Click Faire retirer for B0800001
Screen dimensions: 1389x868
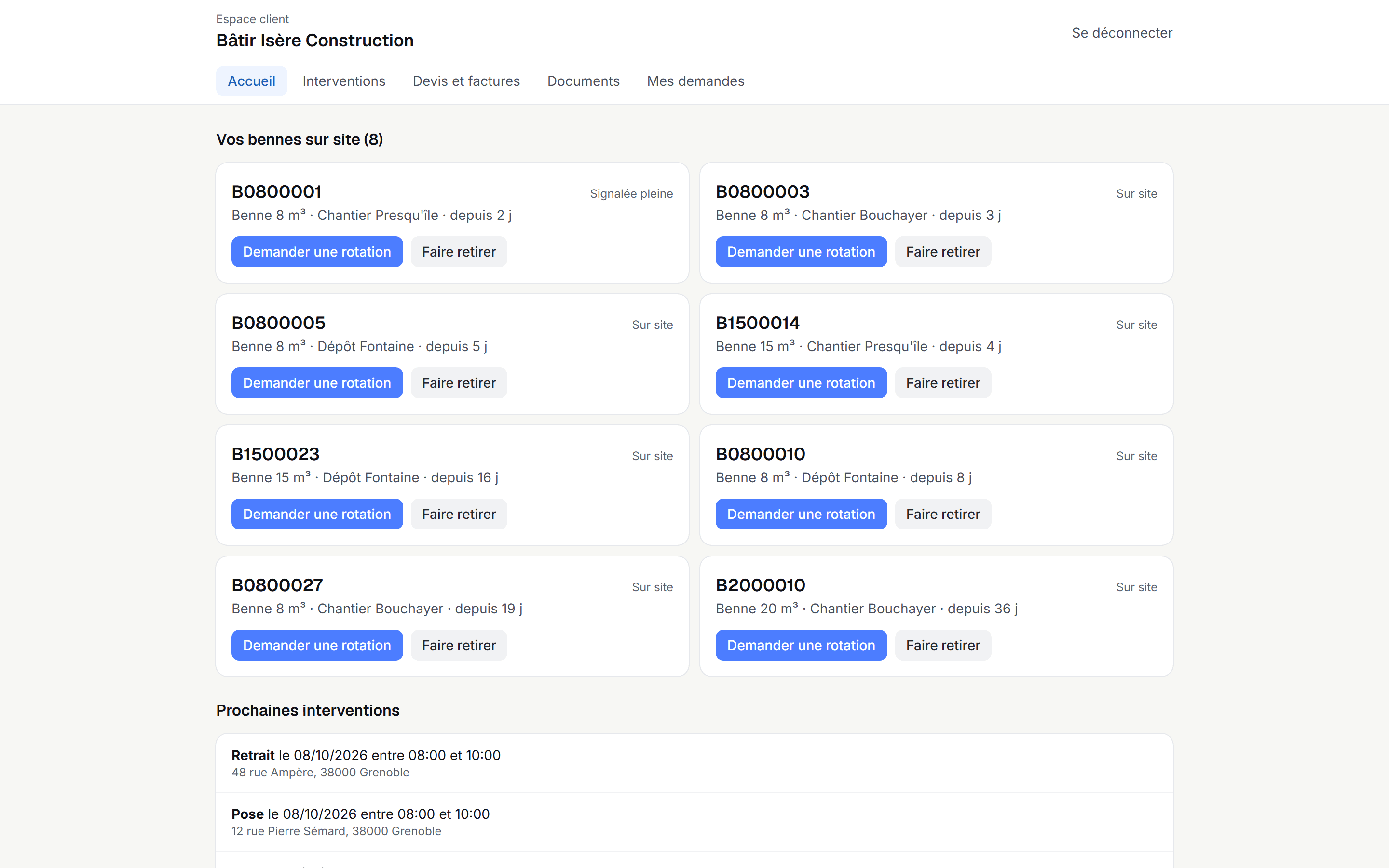click(459, 251)
